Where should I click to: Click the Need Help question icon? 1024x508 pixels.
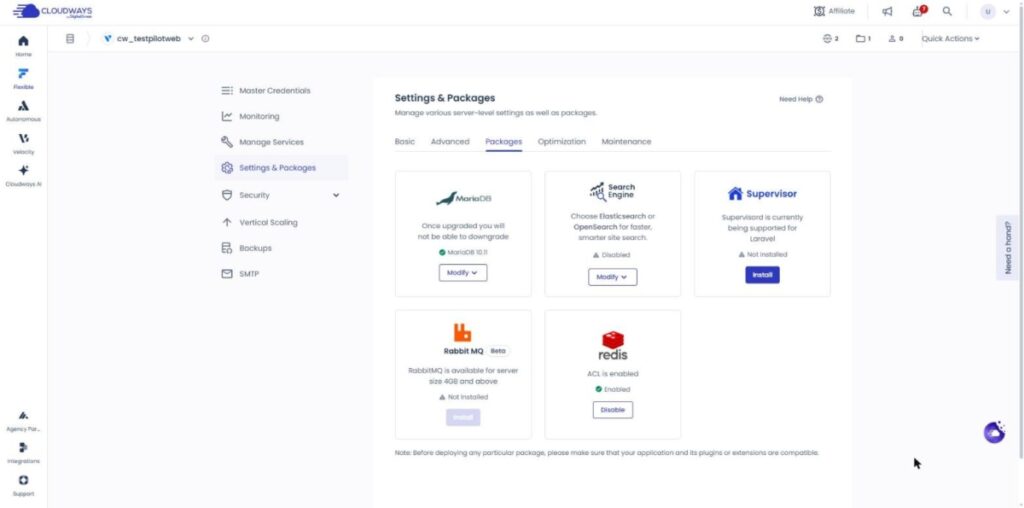pyautogui.click(x=819, y=99)
